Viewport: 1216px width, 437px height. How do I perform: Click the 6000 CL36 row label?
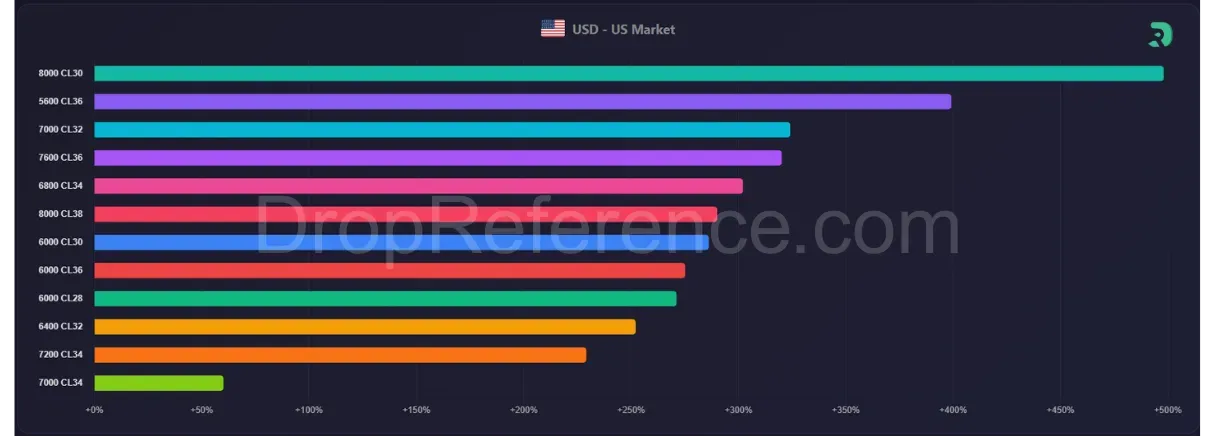pyautogui.click(x=61, y=270)
